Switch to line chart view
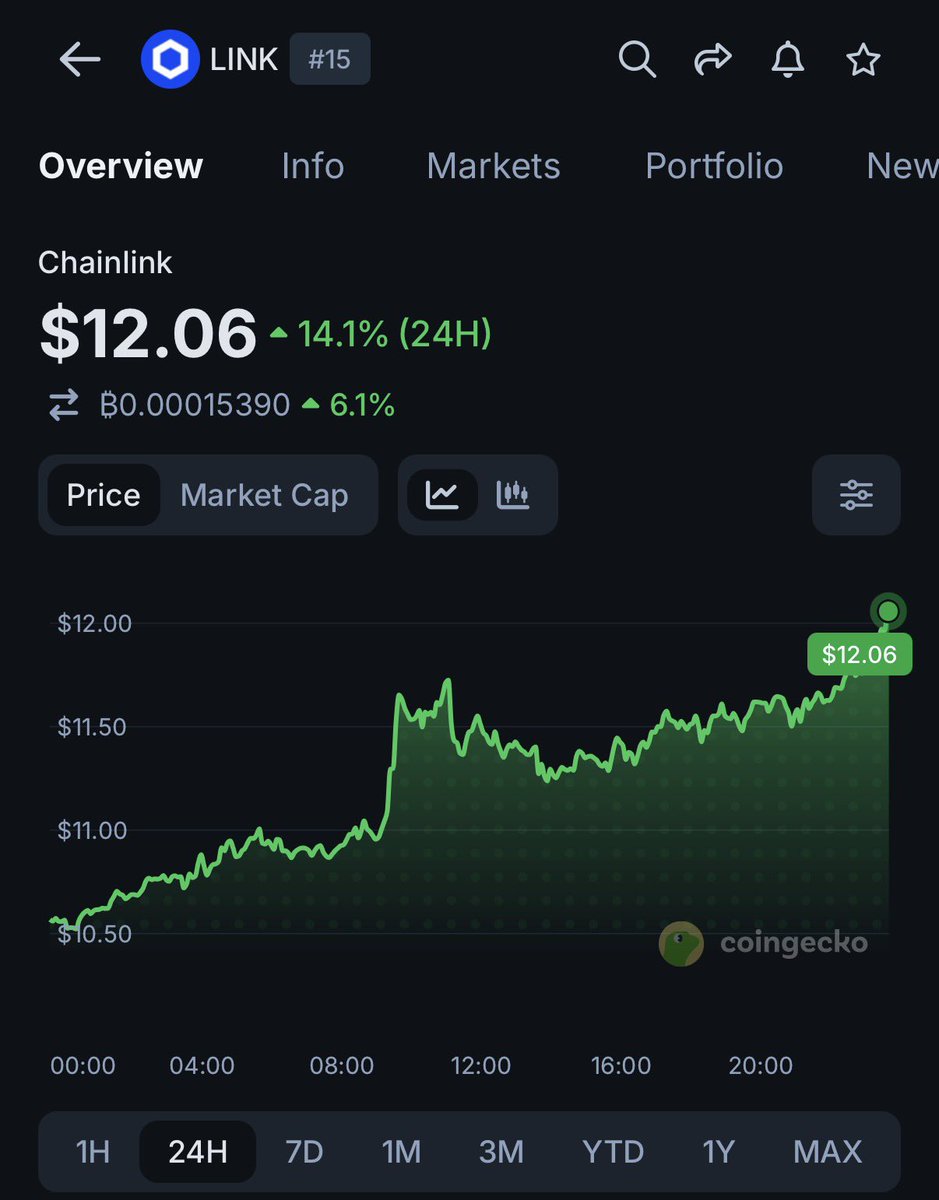 (442, 495)
